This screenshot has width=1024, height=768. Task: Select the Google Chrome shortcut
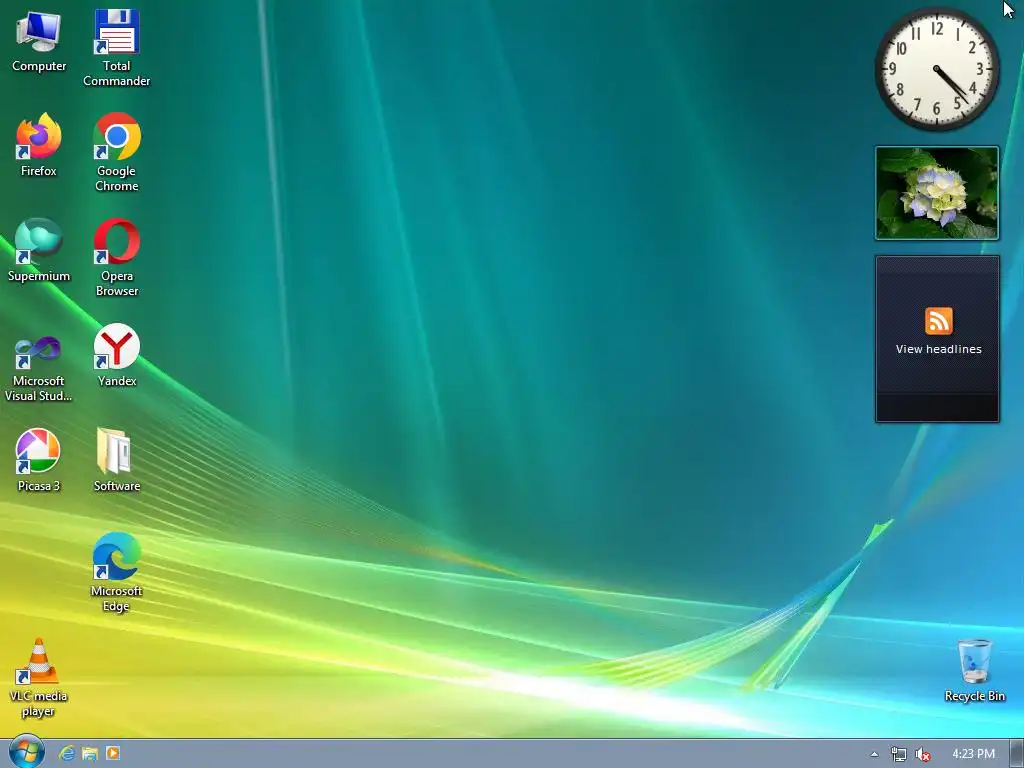[x=116, y=153]
